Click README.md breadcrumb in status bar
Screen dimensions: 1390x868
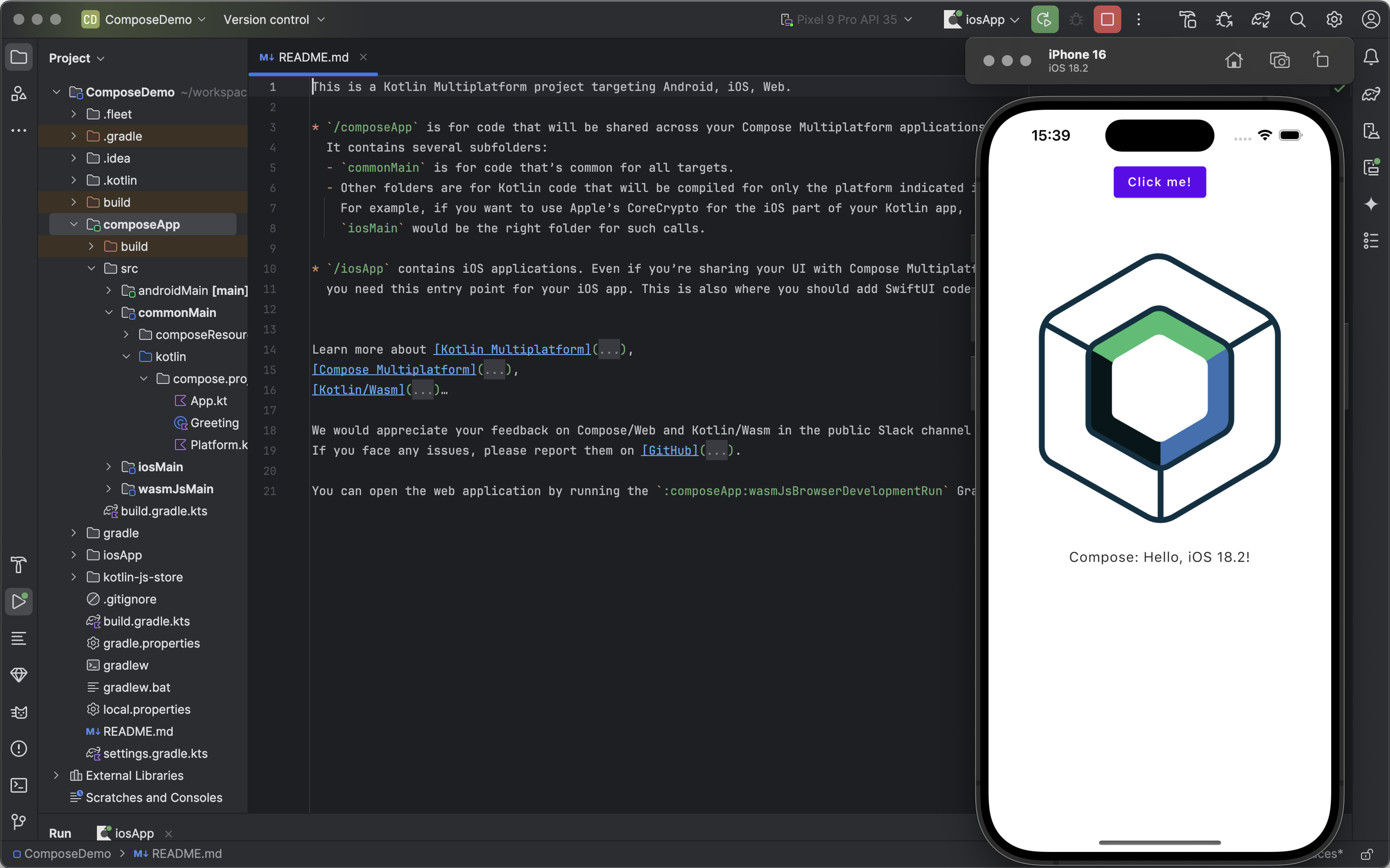pyautogui.click(x=178, y=854)
